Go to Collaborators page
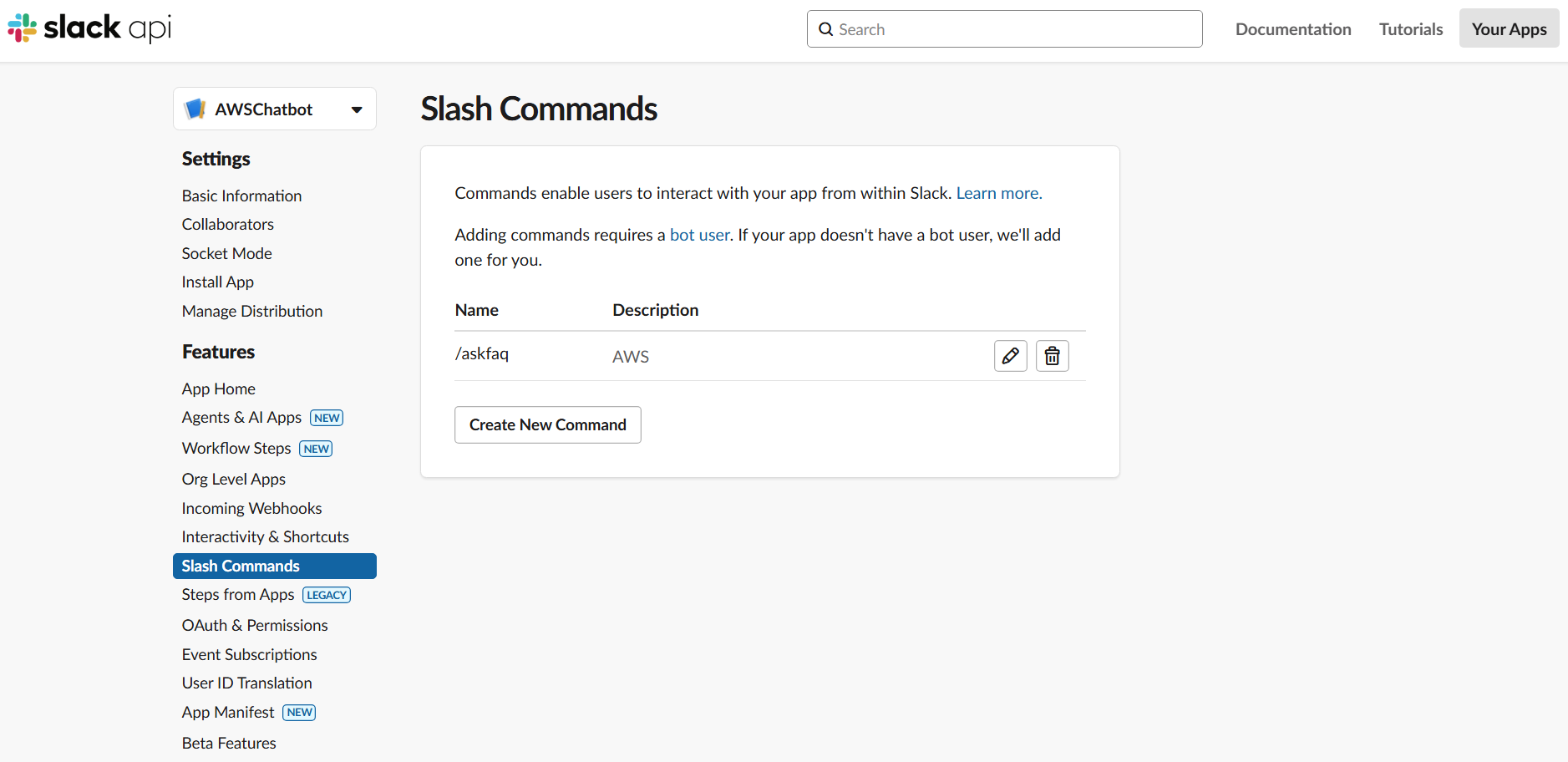The image size is (1568, 762). 228,224
